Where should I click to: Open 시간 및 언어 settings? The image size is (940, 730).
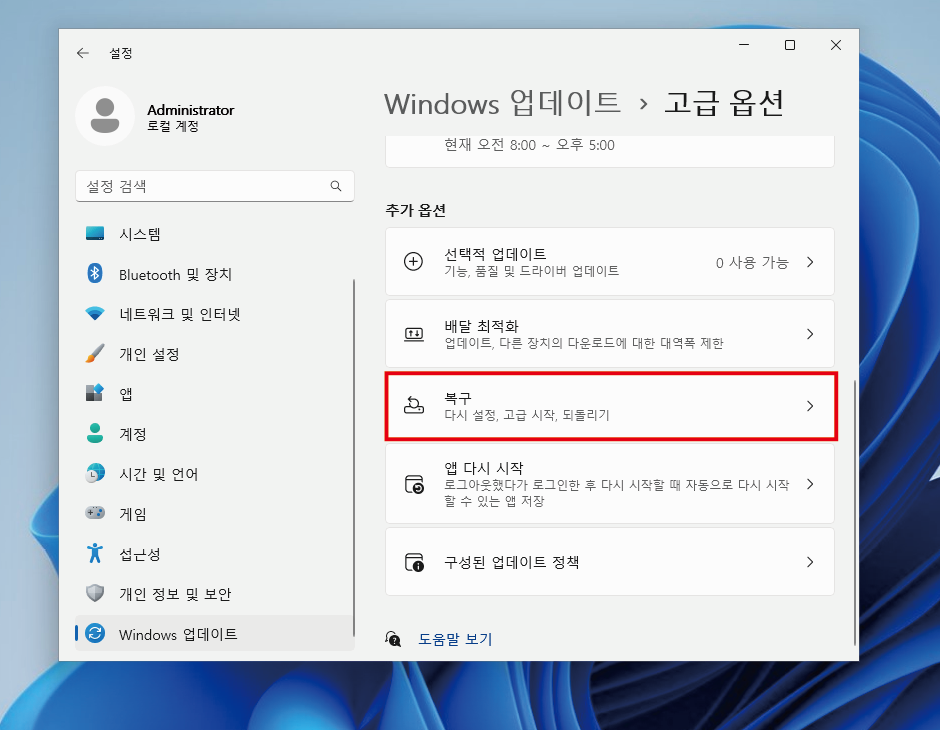(215, 473)
